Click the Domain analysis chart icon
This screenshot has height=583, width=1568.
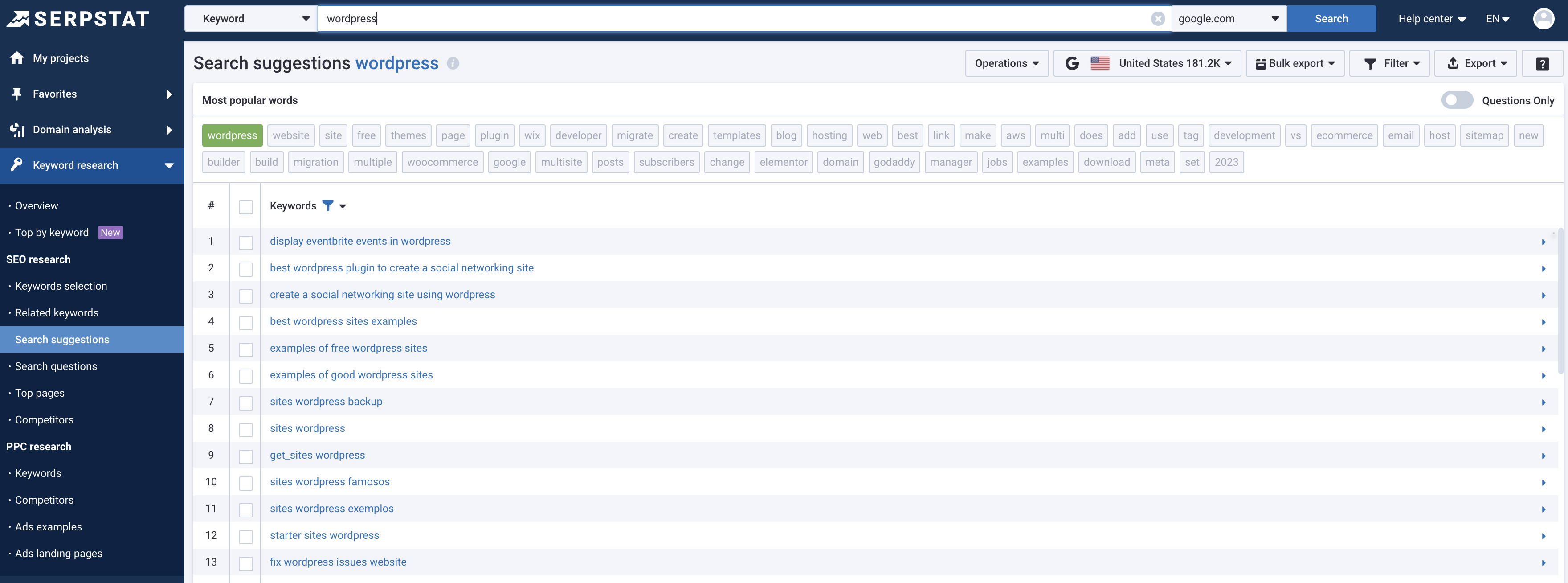pos(17,130)
